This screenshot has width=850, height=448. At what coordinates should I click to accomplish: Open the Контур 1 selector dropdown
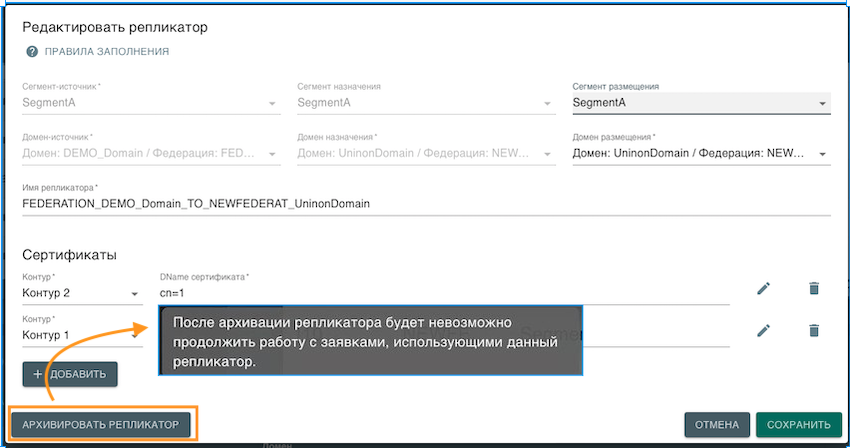pyautogui.click(x=82, y=335)
